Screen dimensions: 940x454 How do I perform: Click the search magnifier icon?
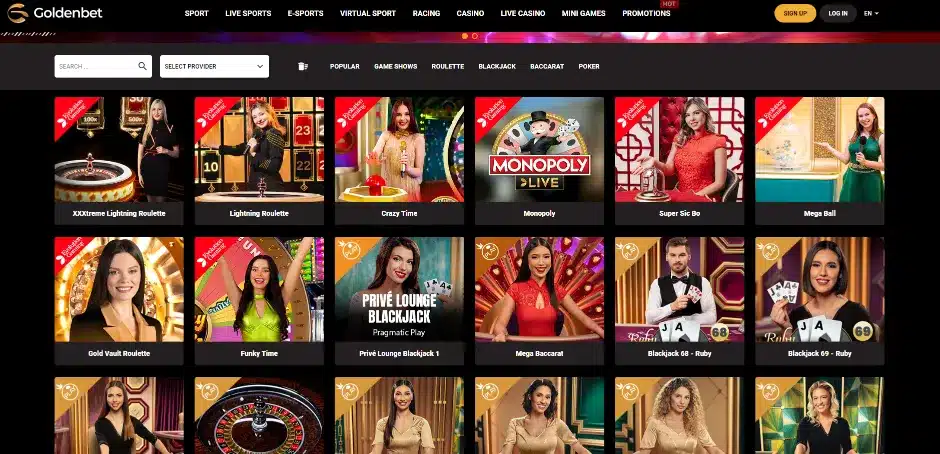(x=142, y=66)
